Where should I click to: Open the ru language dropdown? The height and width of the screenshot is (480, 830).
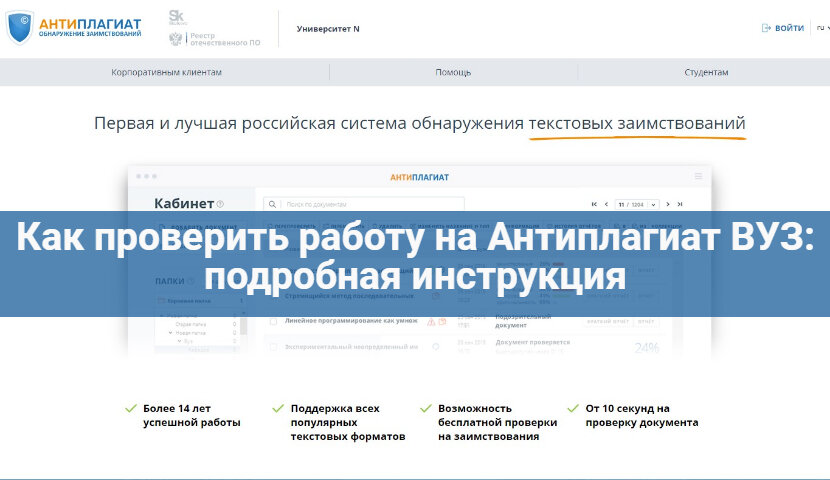coord(823,28)
